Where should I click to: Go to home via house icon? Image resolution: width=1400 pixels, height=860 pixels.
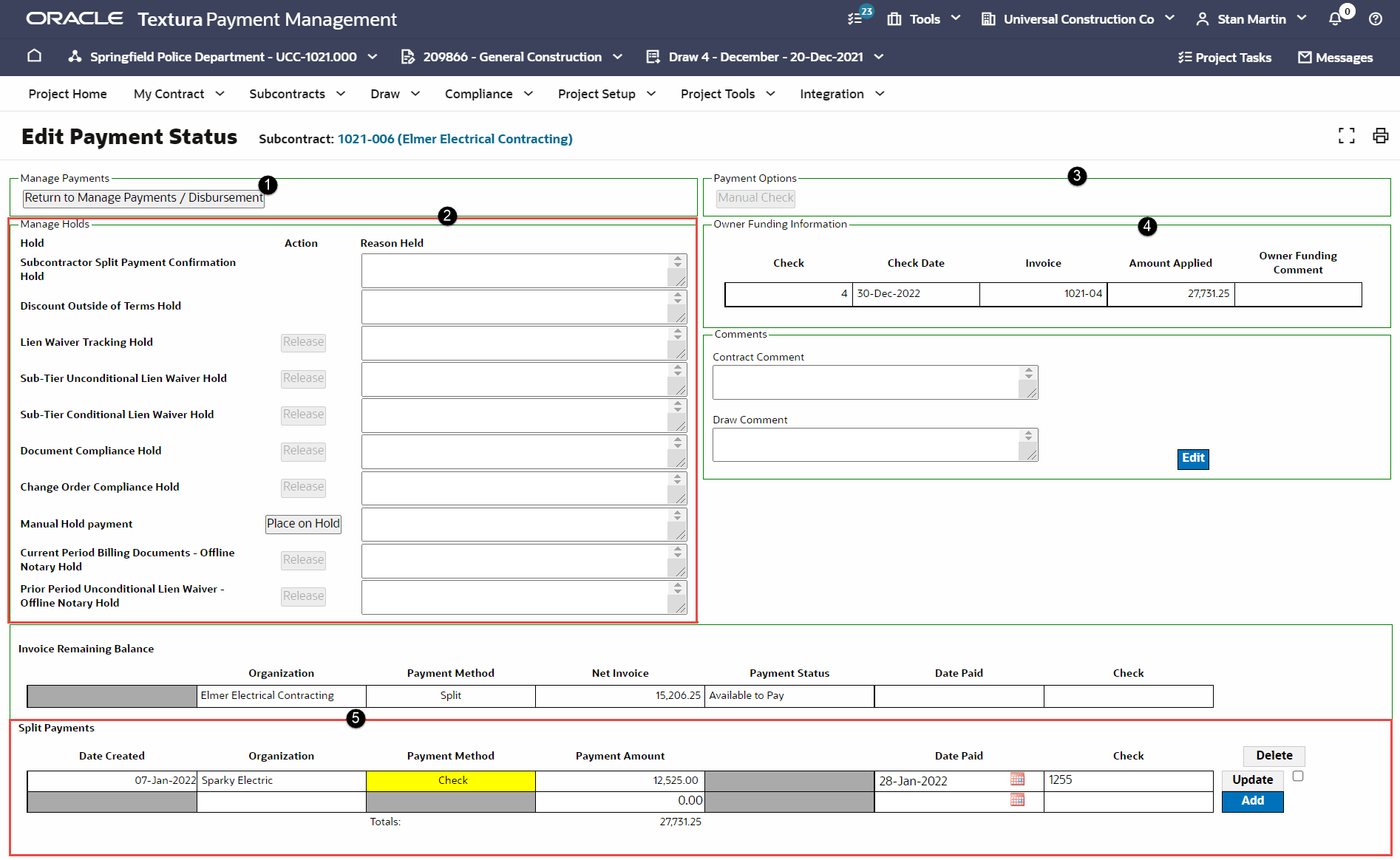click(34, 56)
